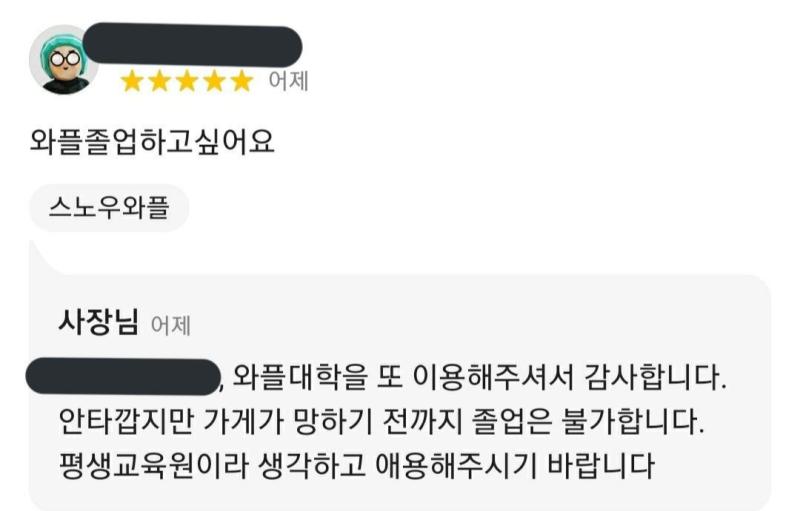Click the review text 와플졸업하고싶어요
Viewport: 800px width, 511px height.
pos(153,141)
